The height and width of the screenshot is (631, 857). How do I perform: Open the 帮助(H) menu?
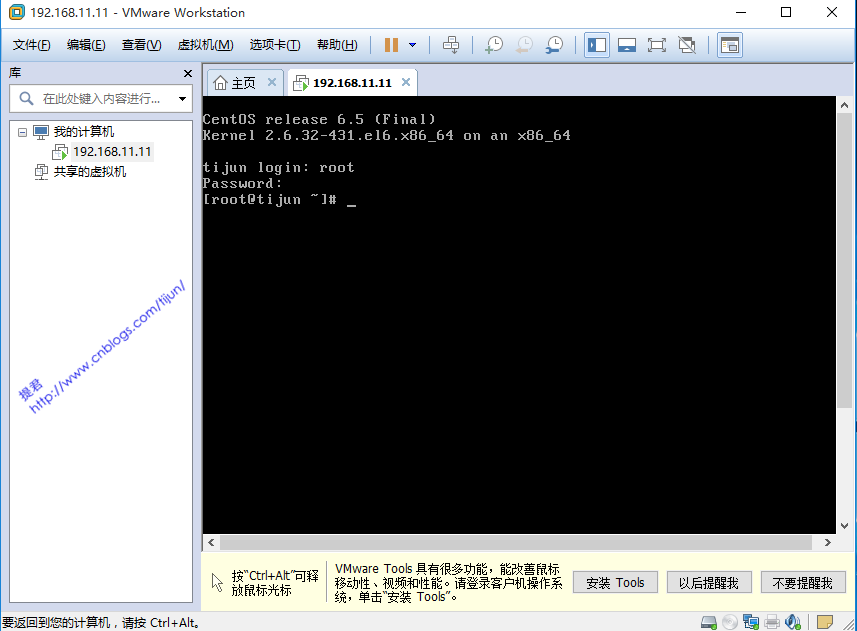pyautogui.click(x=337, y=45)
